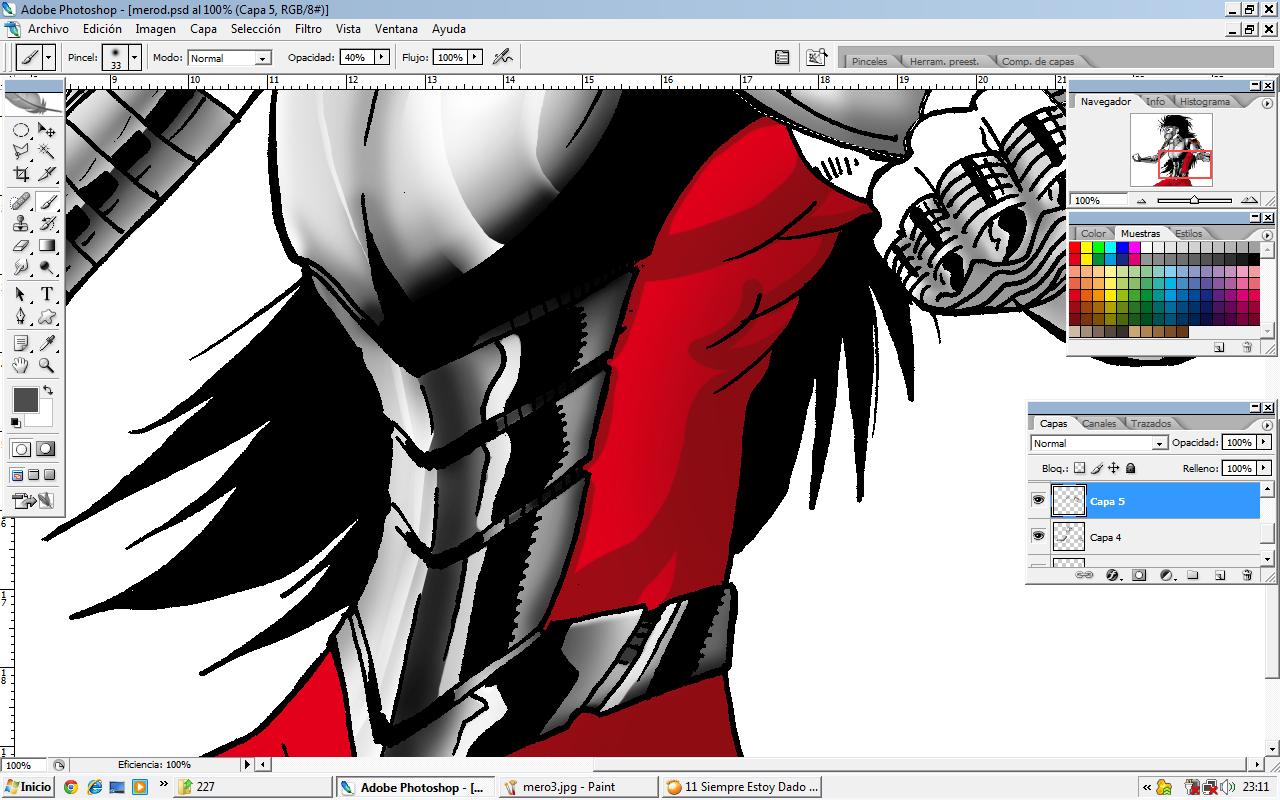Hide layer Capa 4 eye icon
The width and height of the screenshot is (1280, 800).
(1038, 536)
